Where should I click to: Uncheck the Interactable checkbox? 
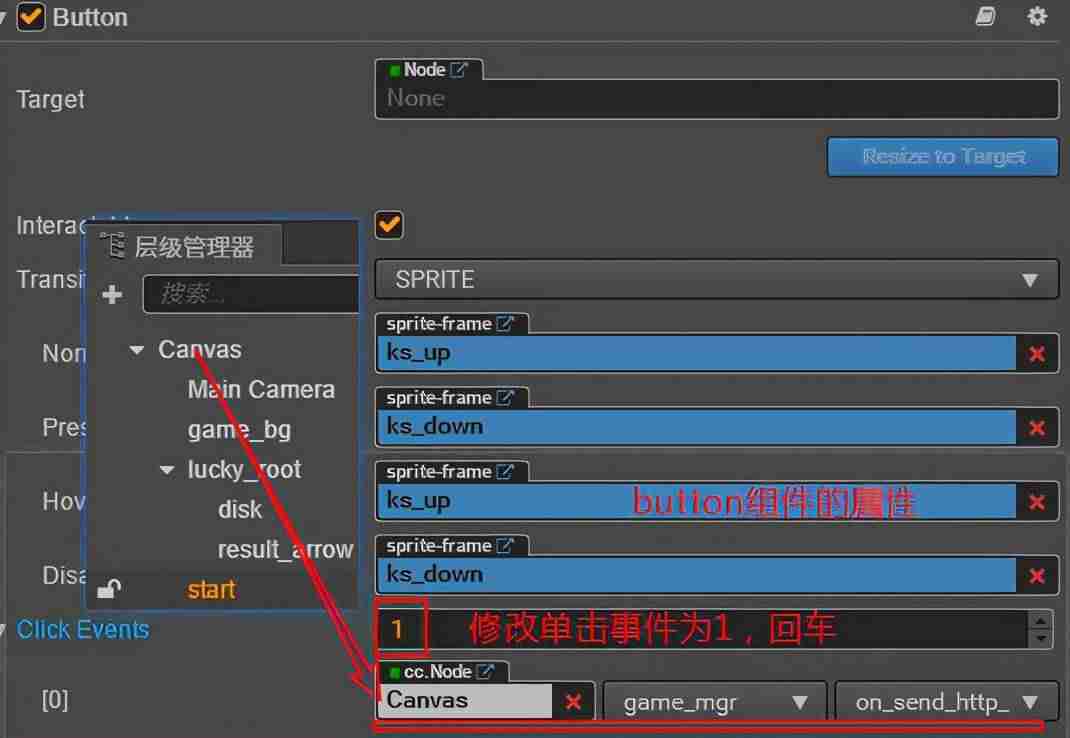tap(389, 225)
